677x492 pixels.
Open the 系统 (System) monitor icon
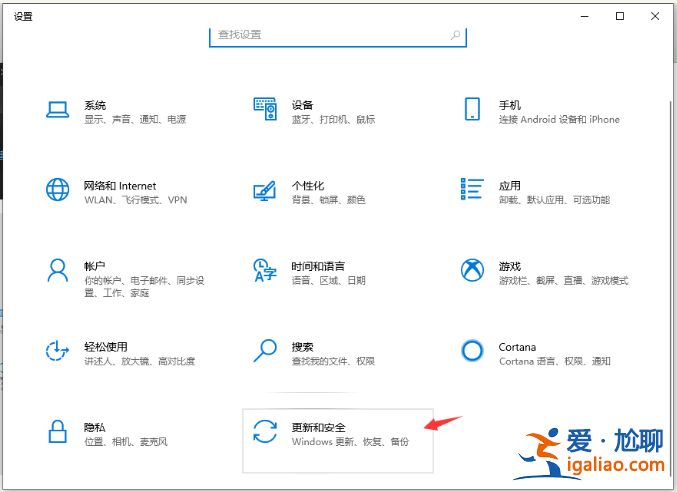pyautogui.click(x=57, y=110)
